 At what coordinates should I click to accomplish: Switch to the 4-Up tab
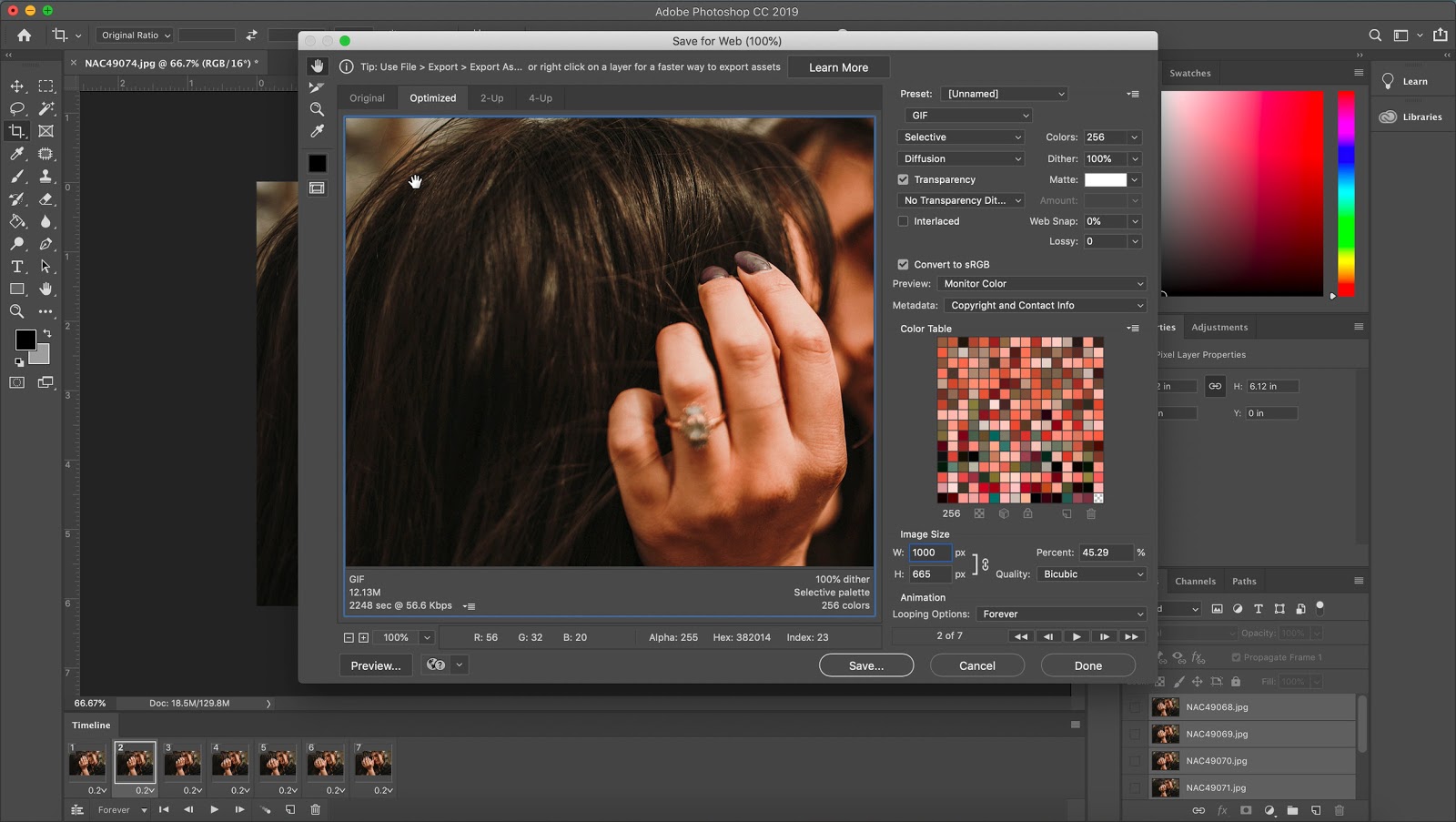pos(541,98)
